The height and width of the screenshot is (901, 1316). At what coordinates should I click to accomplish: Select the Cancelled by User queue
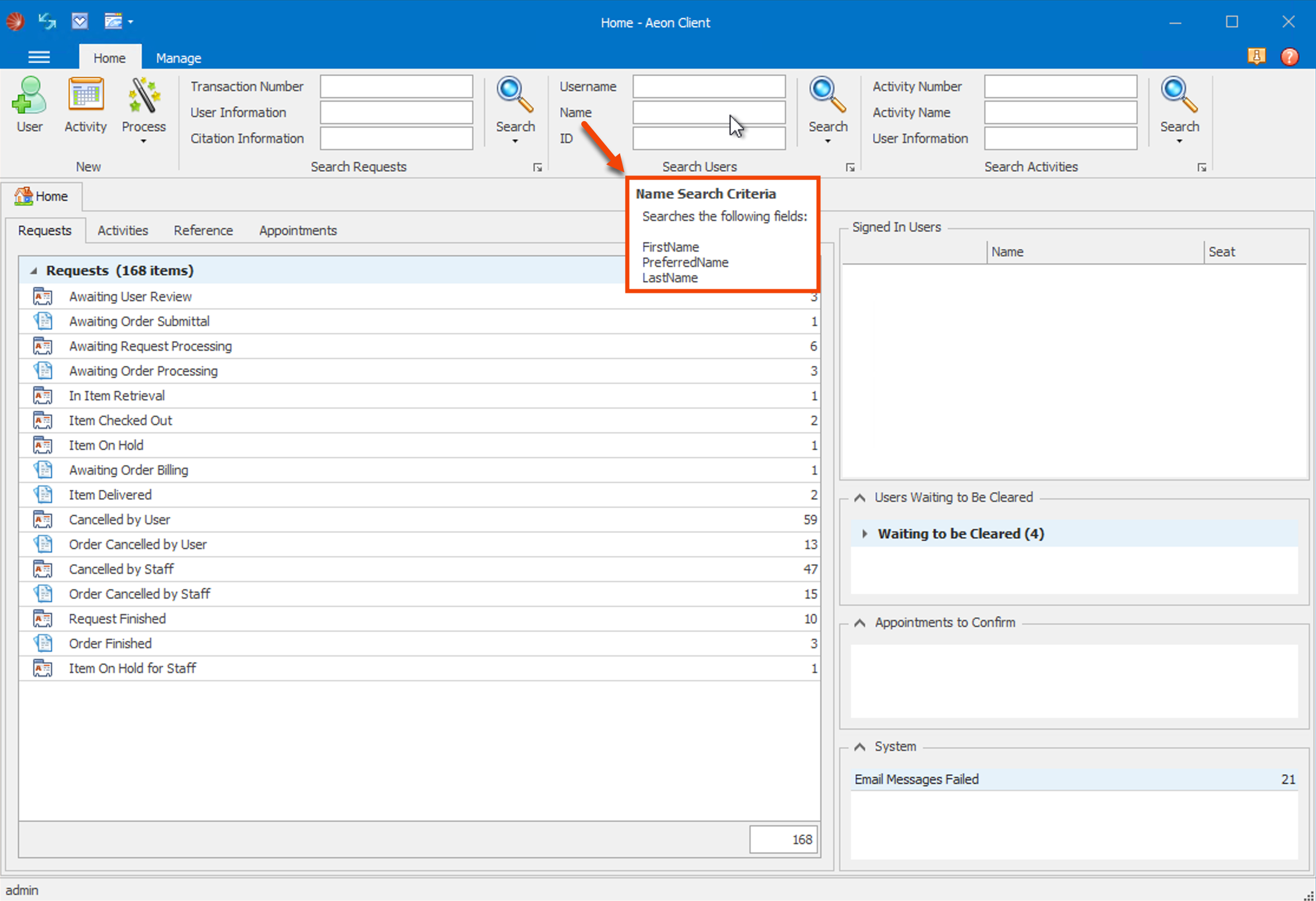click(119, 519)
